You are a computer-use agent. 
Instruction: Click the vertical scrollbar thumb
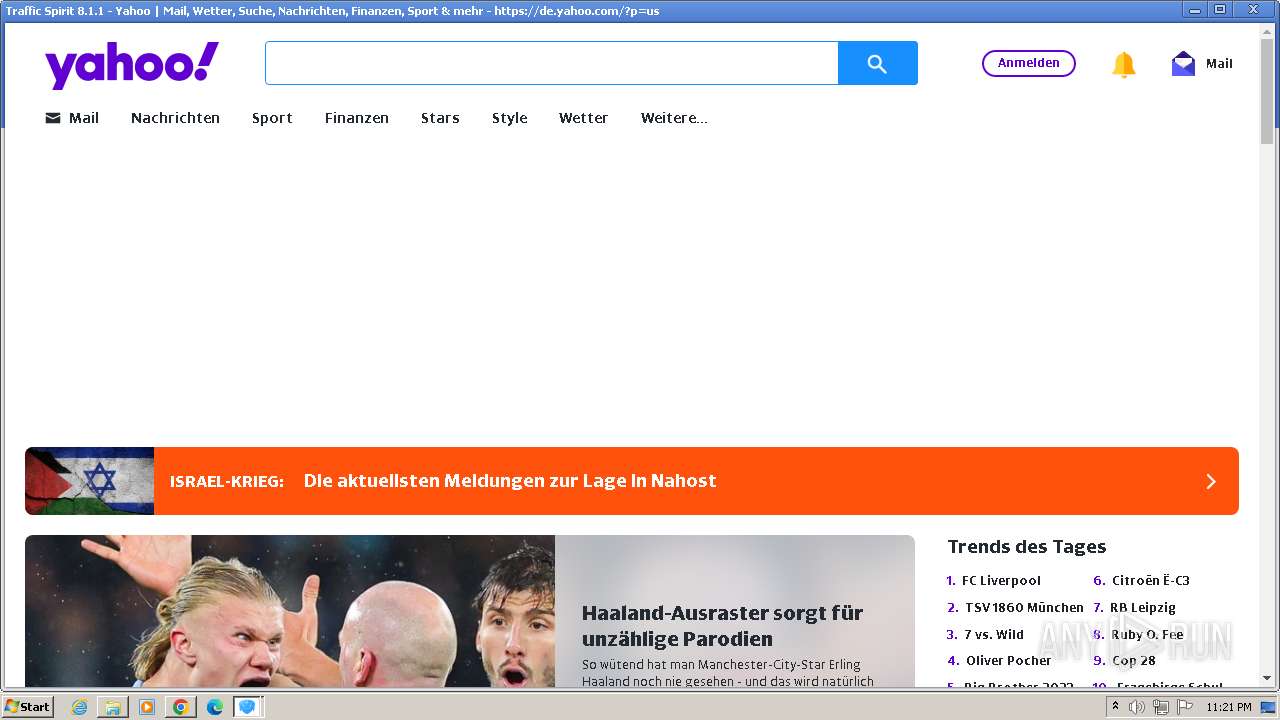tap(1268, 94)
